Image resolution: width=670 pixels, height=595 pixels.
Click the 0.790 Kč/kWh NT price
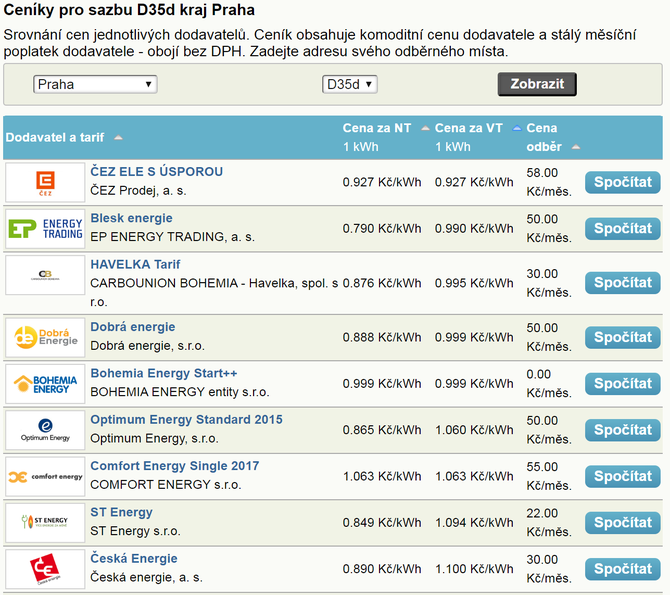(382, 229)
